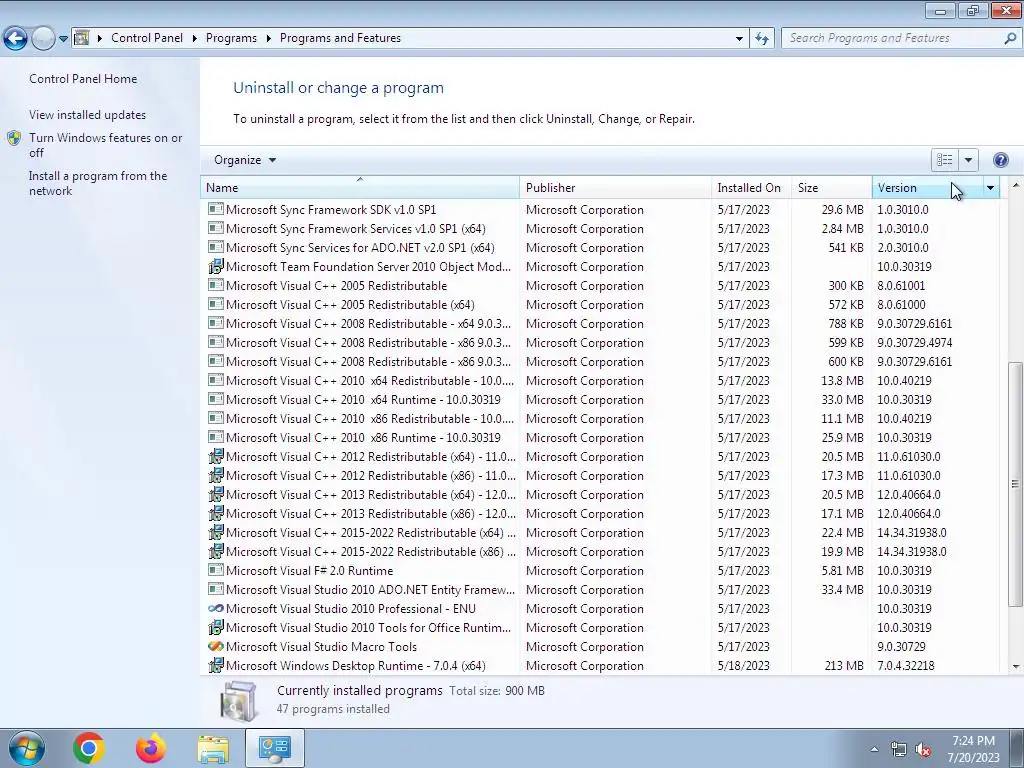Select Microsoft Sync Services for ADO.NET v2.0 row
1024x768 pixels.
(x=600, y=248)
